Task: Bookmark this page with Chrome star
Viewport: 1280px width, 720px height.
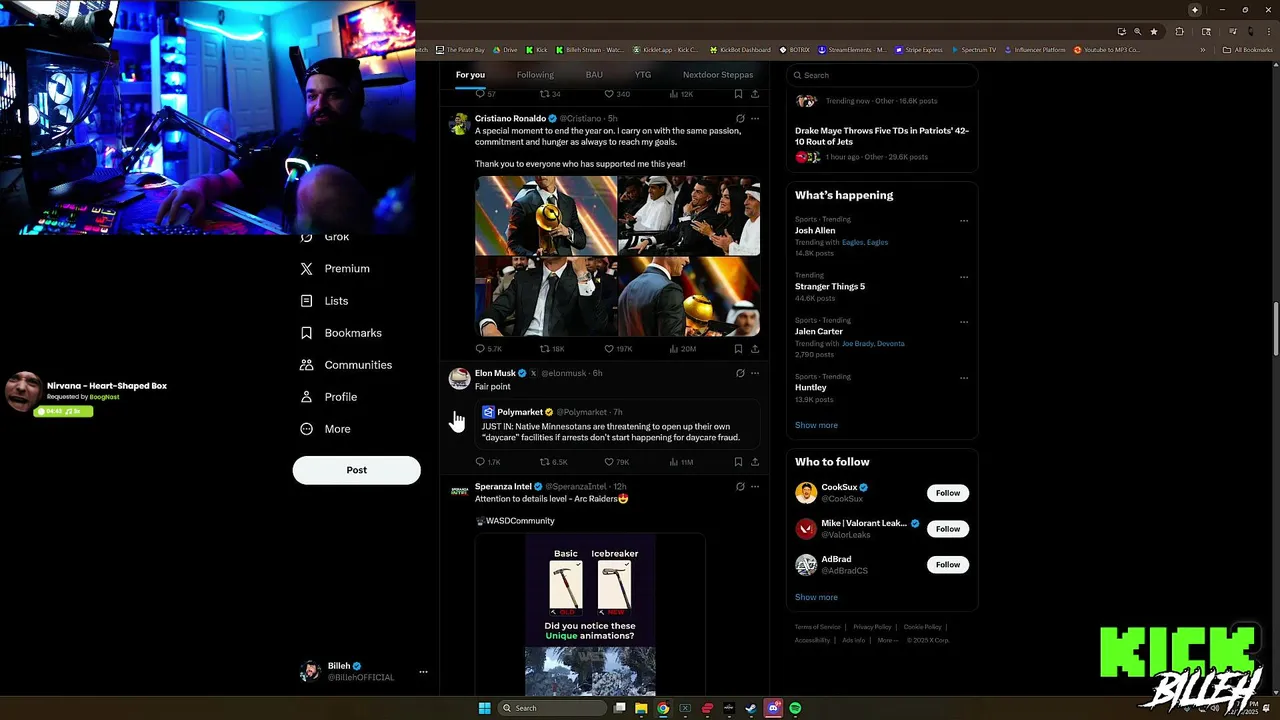Action: pos(1154,32)
